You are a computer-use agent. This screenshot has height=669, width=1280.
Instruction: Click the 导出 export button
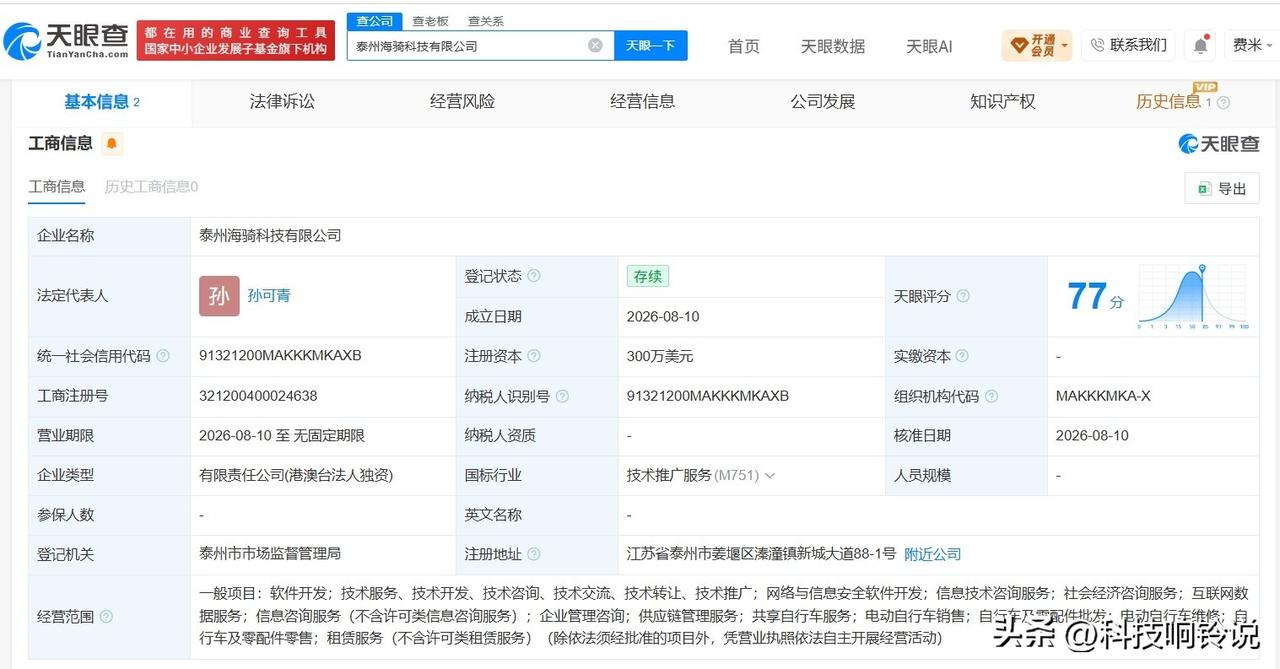point(1222,188)
